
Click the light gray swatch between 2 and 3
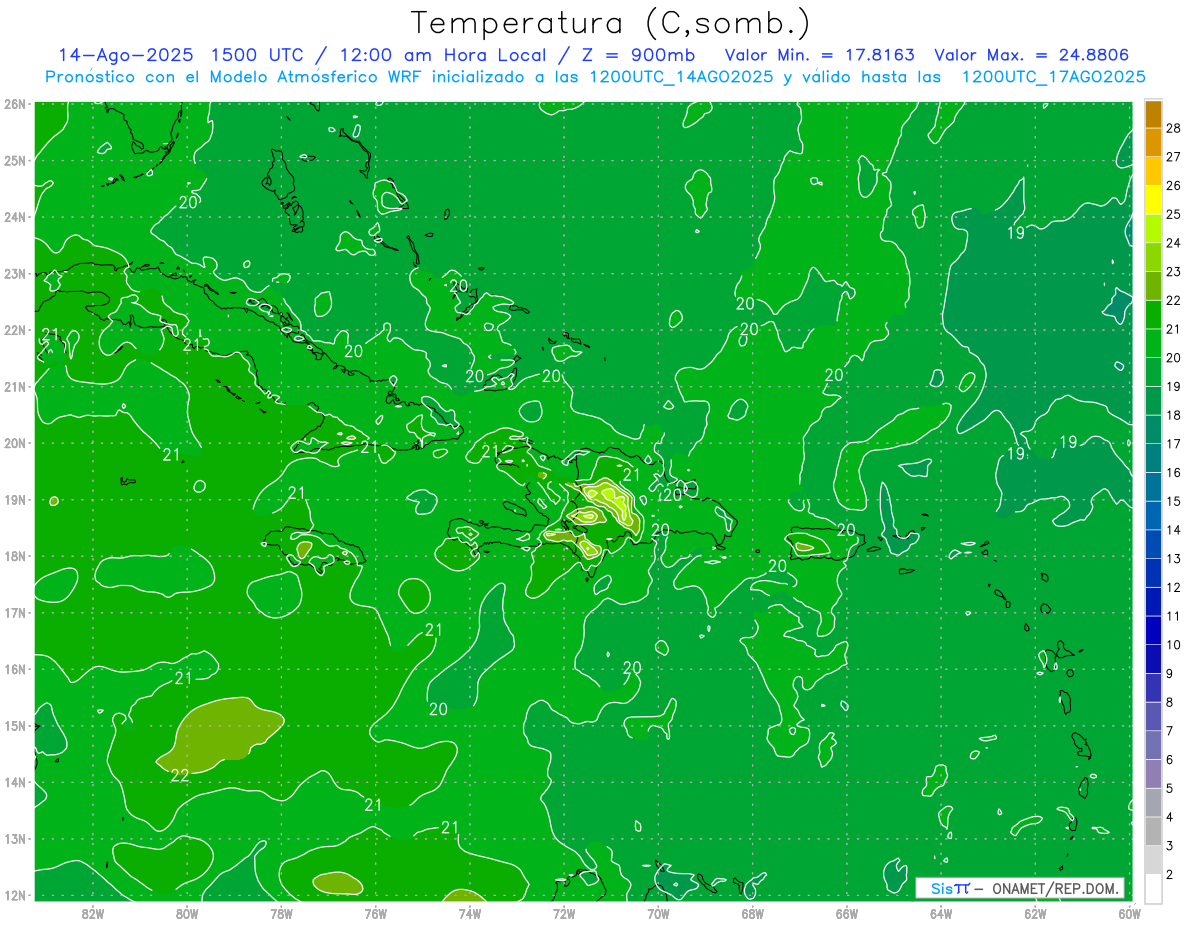1153,860
